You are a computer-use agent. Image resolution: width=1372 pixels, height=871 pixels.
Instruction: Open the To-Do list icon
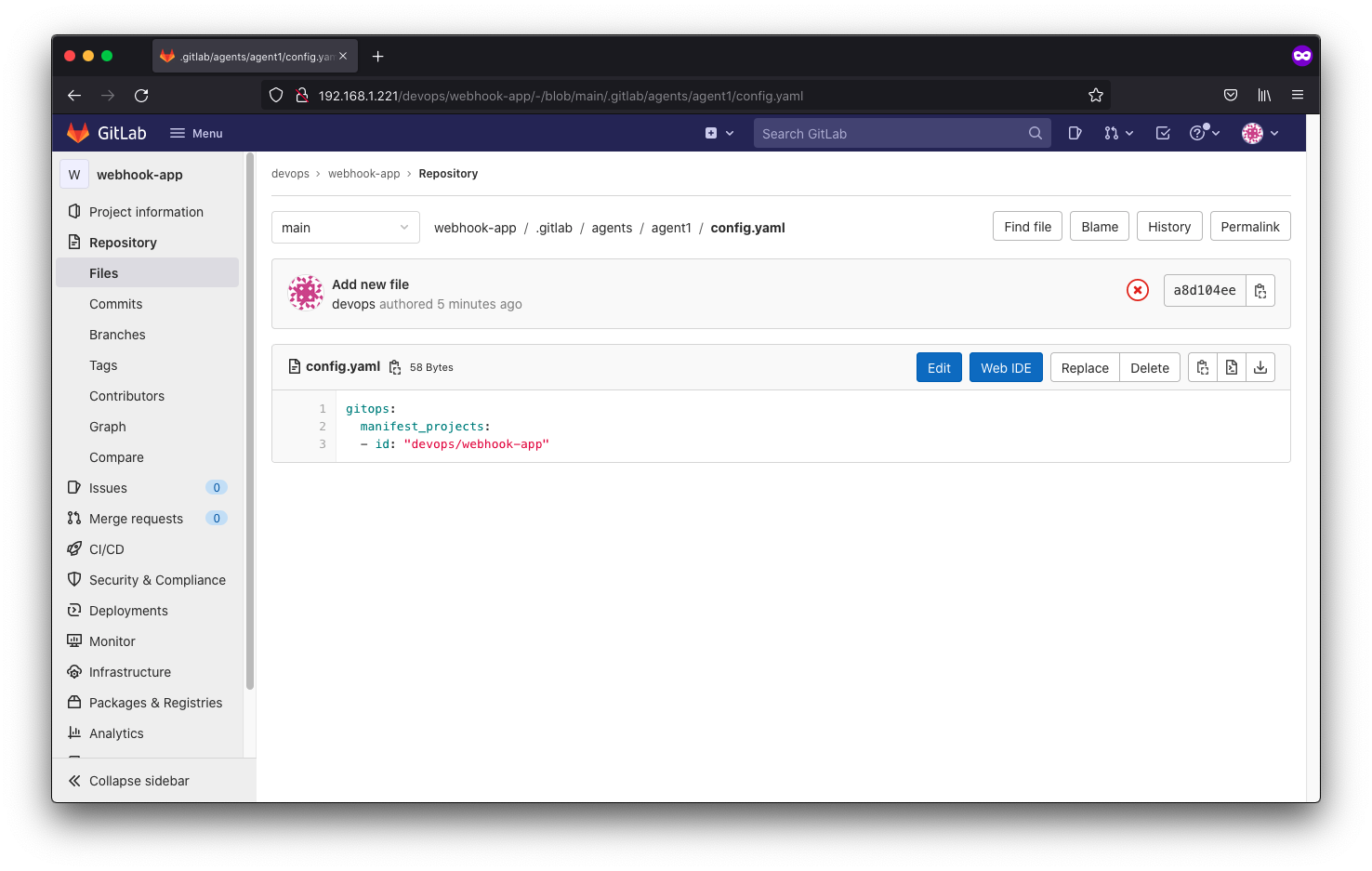pyautogui.click(x=1162, y=134)
